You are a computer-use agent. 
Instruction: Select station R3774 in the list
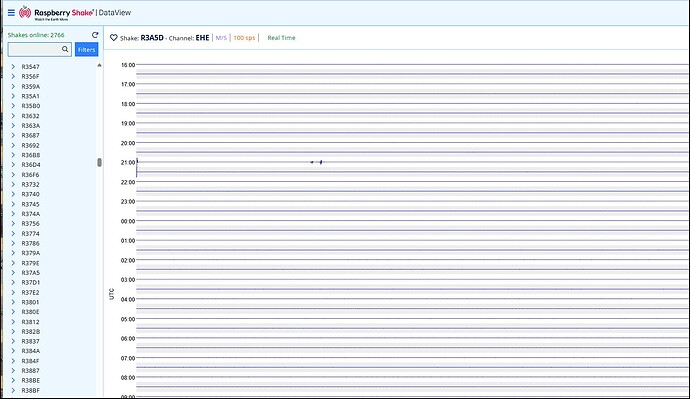tap(30, 234)
